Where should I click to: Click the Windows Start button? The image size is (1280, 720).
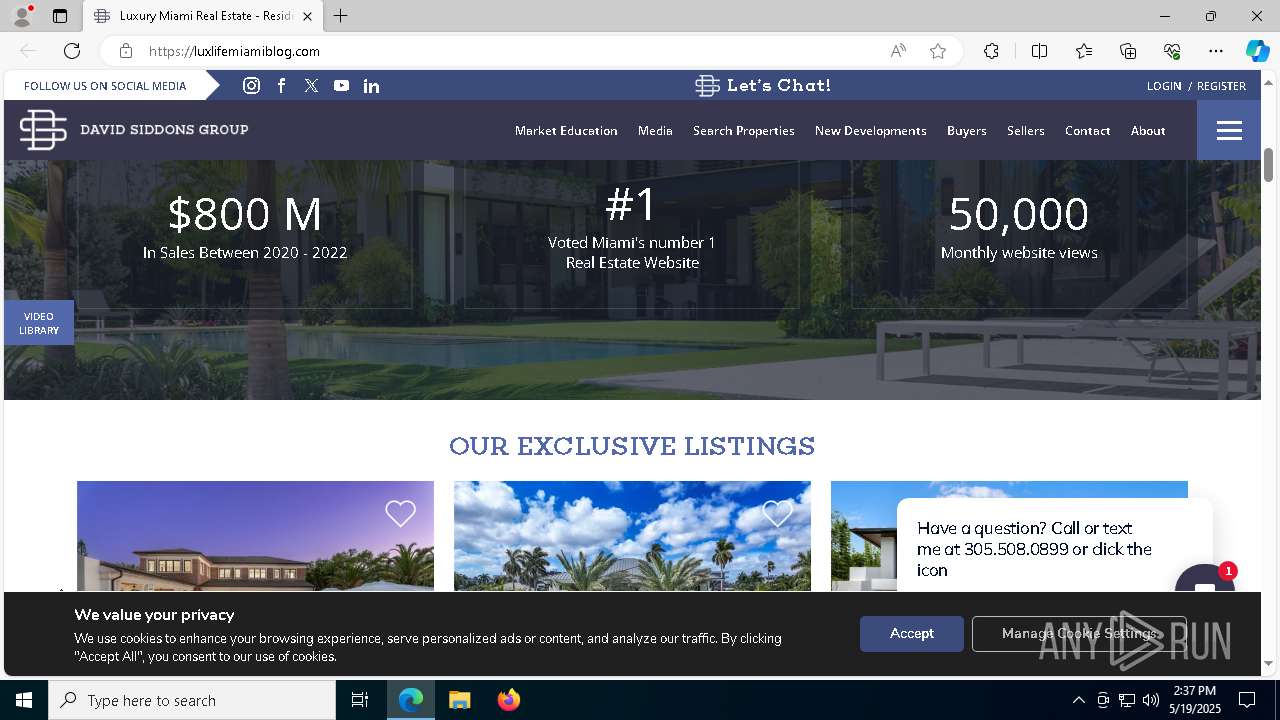pos(24,700)
